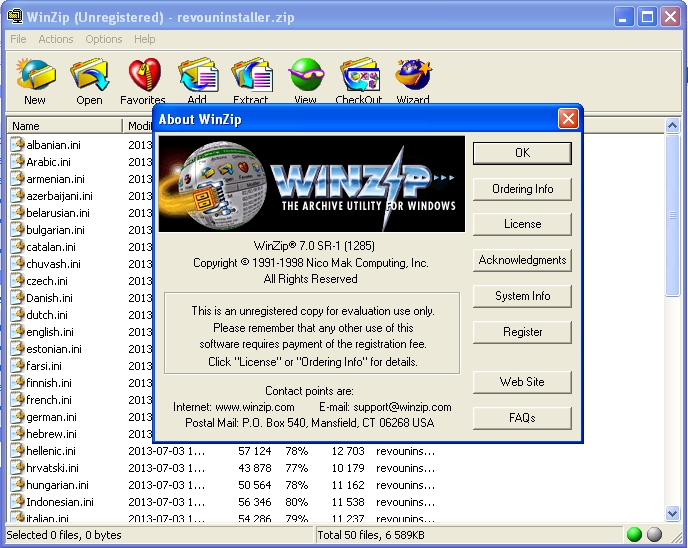The image size is (688, 548).
Task: Click the New archive toolbar icon
Action: [35, 76]
